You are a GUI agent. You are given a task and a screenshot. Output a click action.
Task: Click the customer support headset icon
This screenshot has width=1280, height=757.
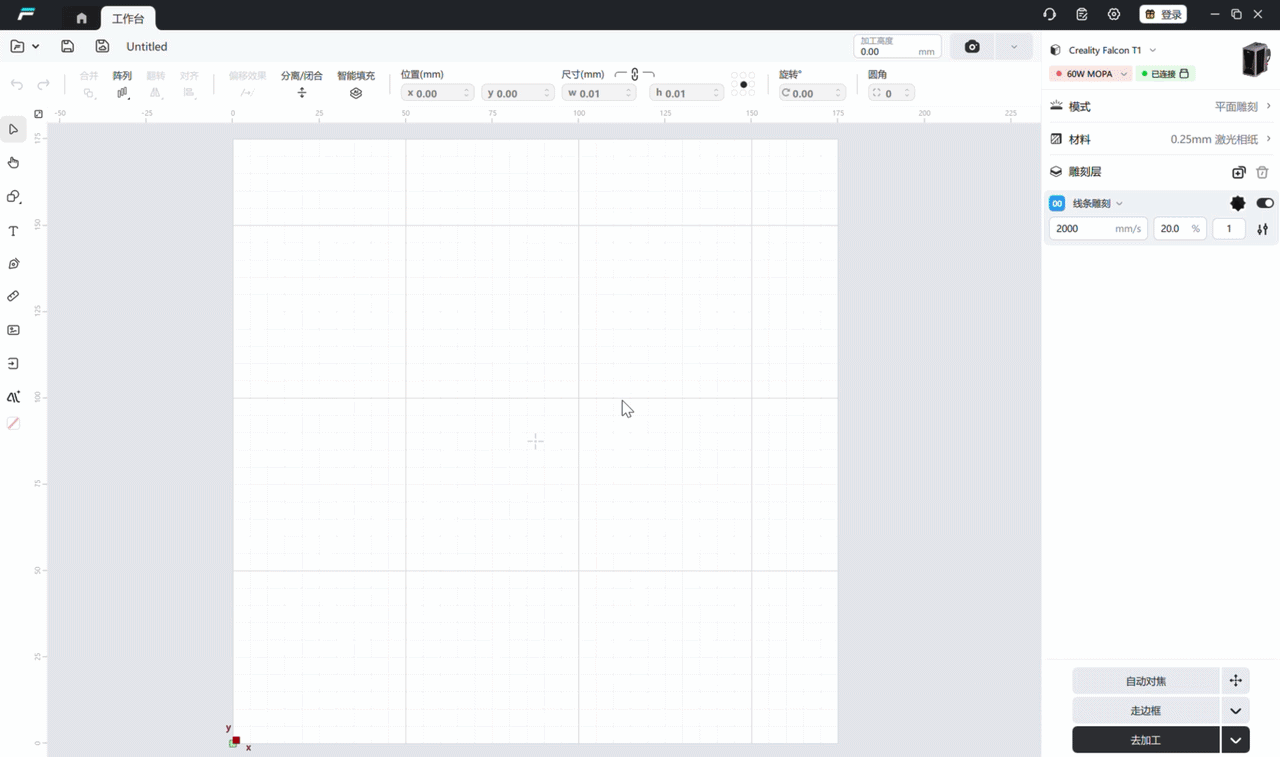point(1049,14)
